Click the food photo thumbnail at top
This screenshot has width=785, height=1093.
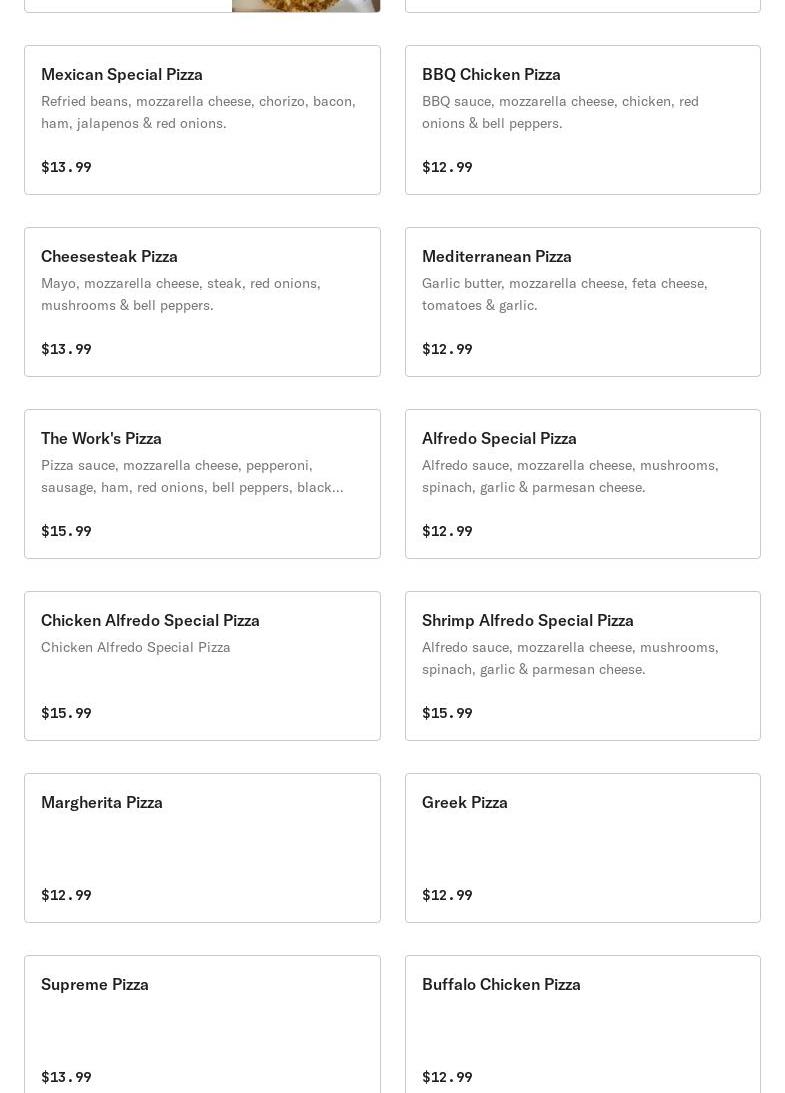tap(306, 5)
